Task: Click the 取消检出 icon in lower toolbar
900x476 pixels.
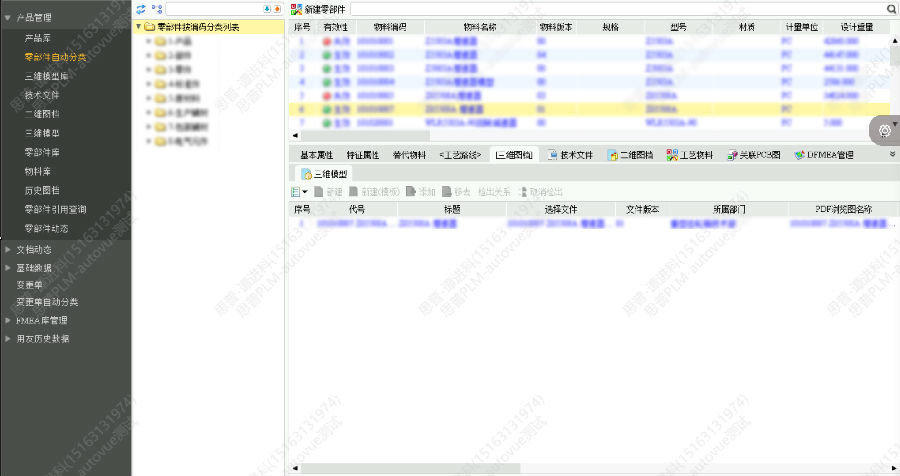Action: tap(522, 192)
